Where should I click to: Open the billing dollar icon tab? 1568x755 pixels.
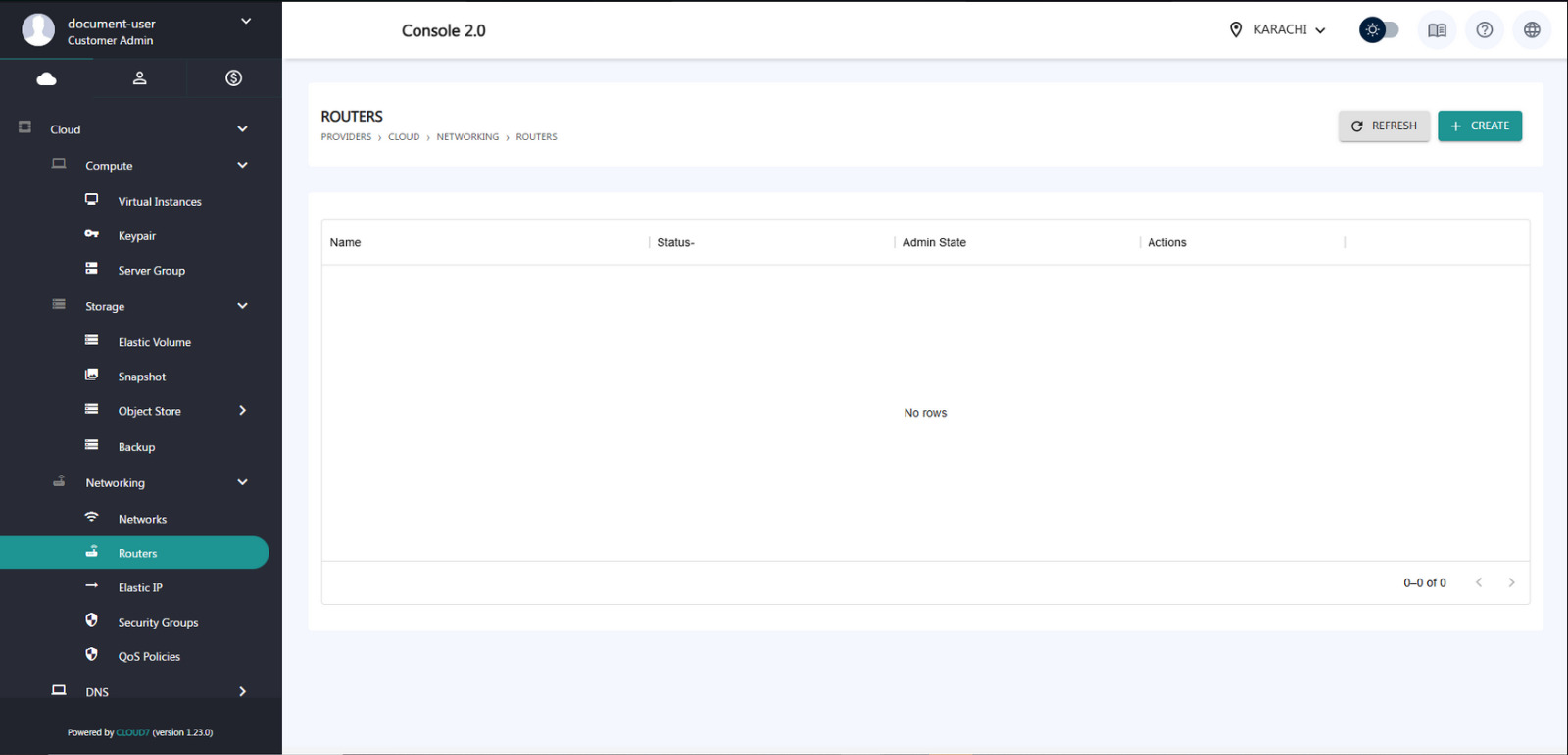point(233,78)
